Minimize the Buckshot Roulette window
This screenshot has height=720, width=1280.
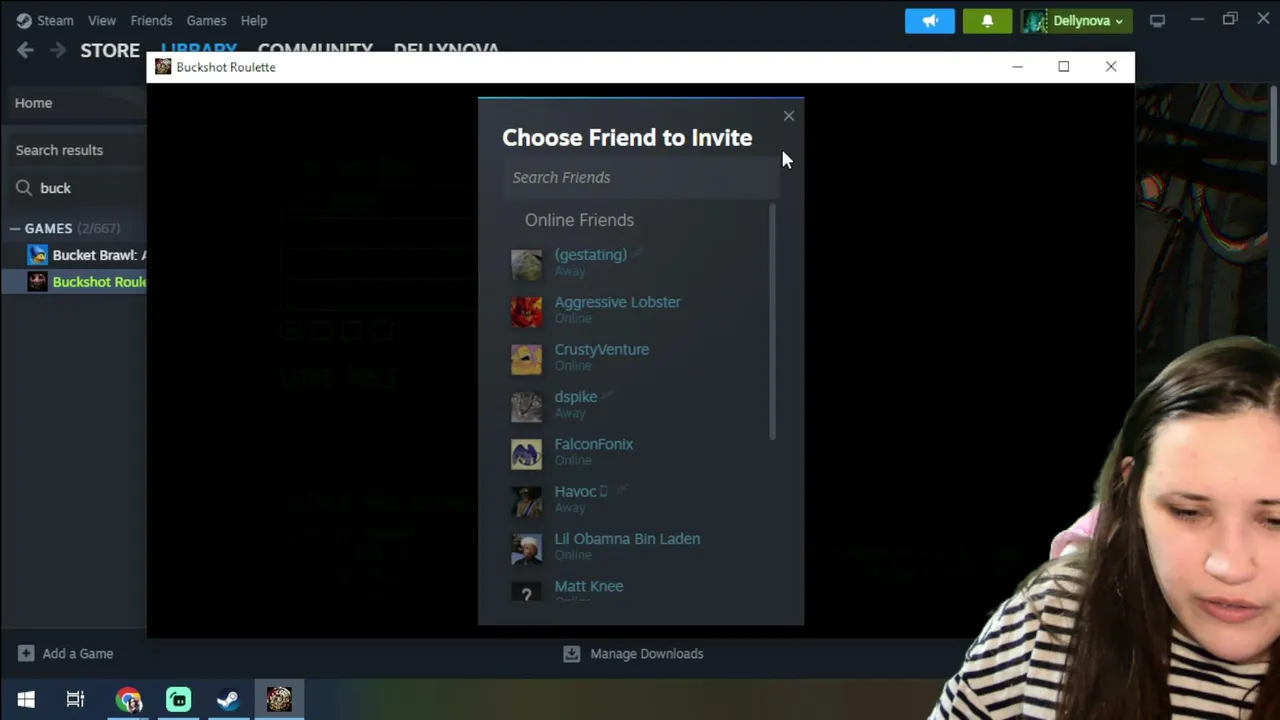point(1017,67)
